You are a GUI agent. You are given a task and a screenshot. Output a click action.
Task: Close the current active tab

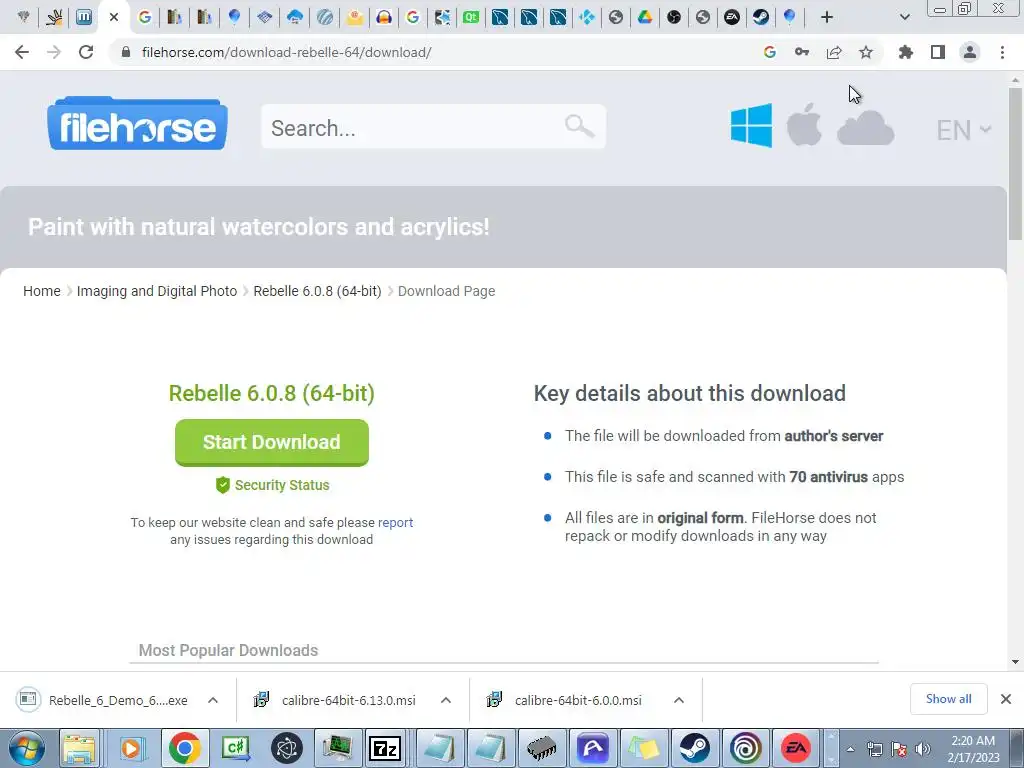114,18
